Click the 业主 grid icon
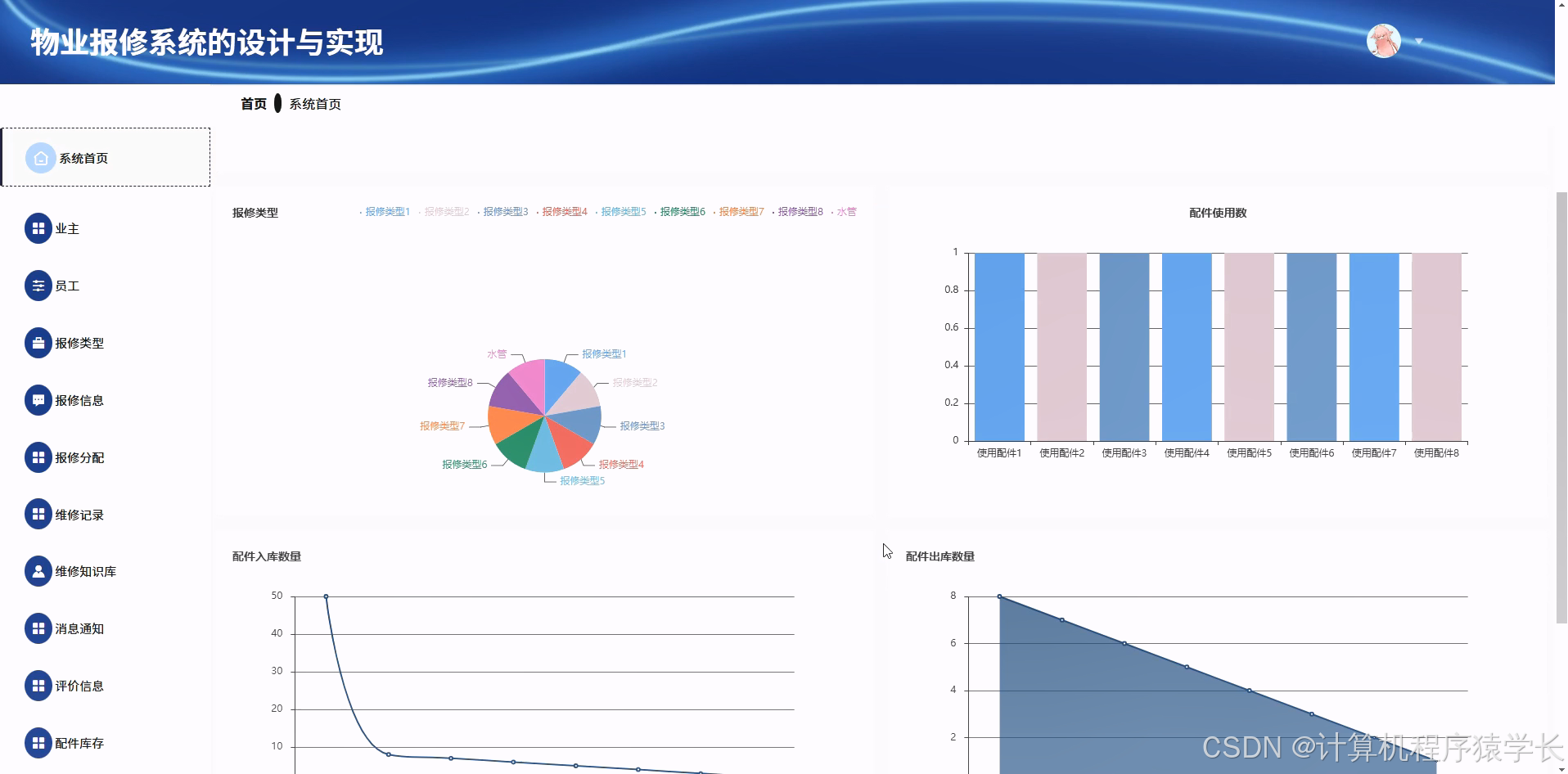Image resolution: width=1568 pixels, height=774 pixels. [x=38, y=228]
